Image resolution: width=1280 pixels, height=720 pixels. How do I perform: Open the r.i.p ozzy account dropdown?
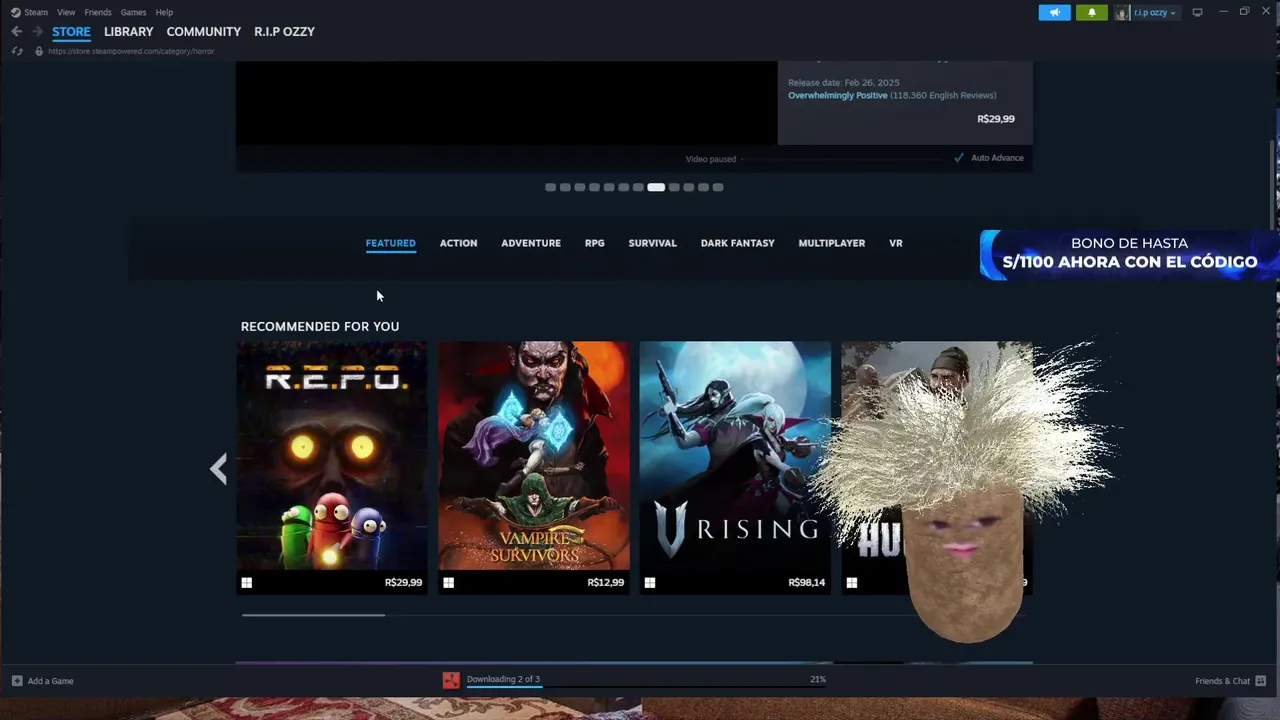1155,12
